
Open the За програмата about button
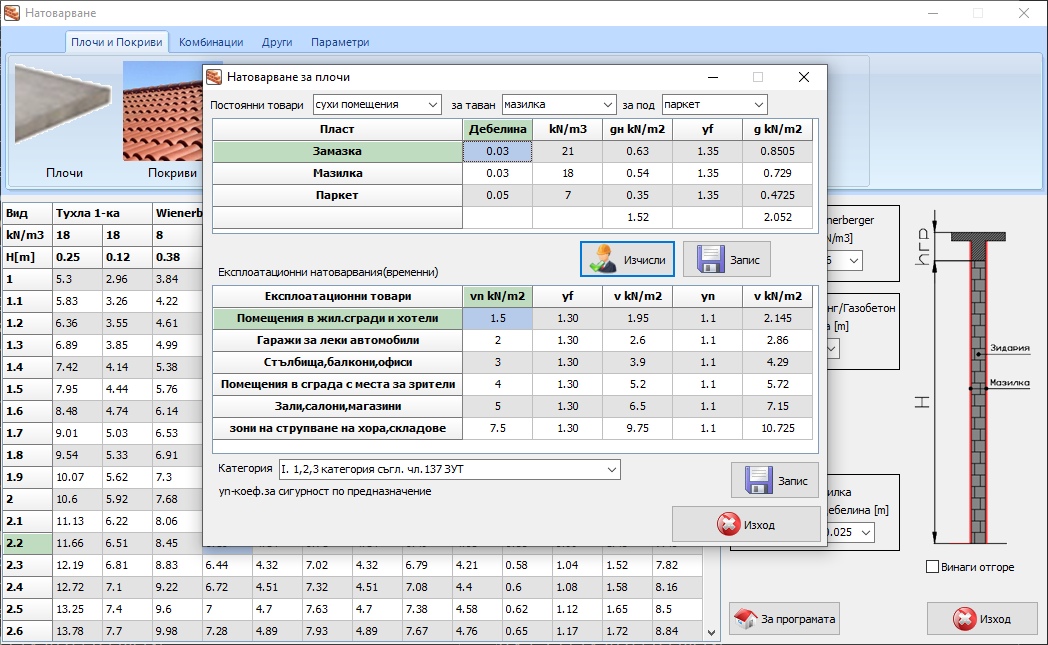[783, 619]
